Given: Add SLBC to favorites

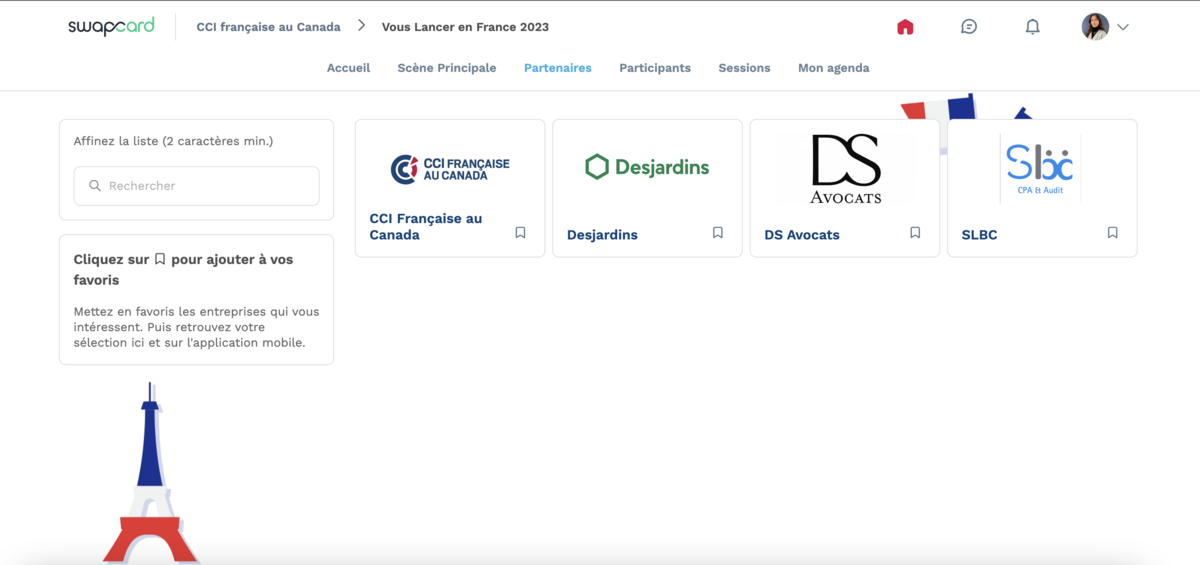Looking at the screenshot, I should tap(1112, 233).
